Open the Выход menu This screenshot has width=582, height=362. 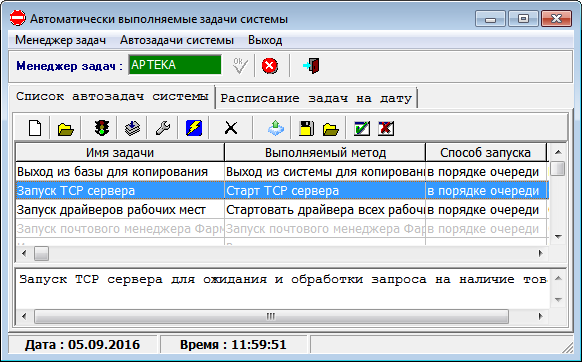(x=265, y=40)
